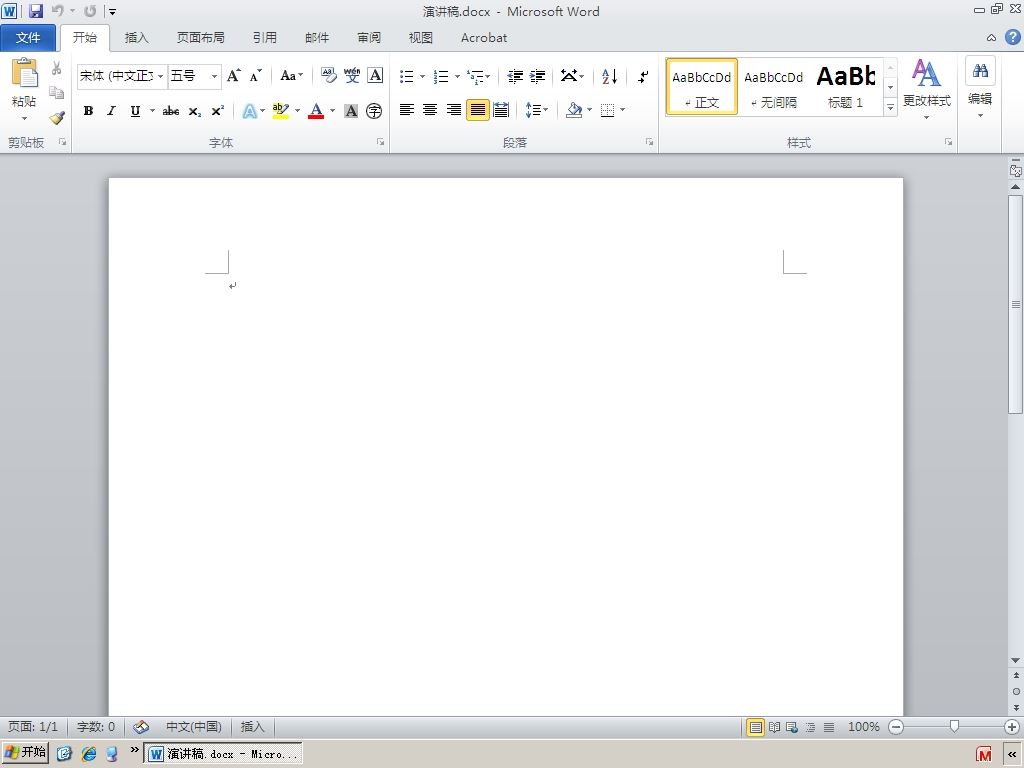Click the Paste clipboard icon

pos(25,73)
